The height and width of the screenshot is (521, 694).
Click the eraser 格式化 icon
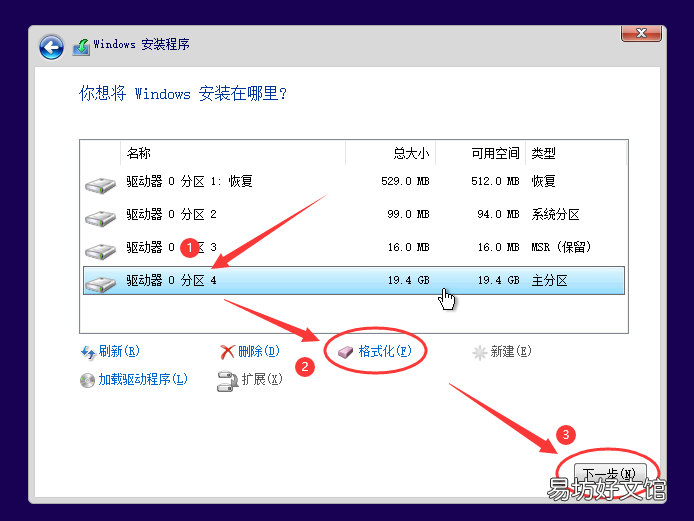tap(346, 352)
